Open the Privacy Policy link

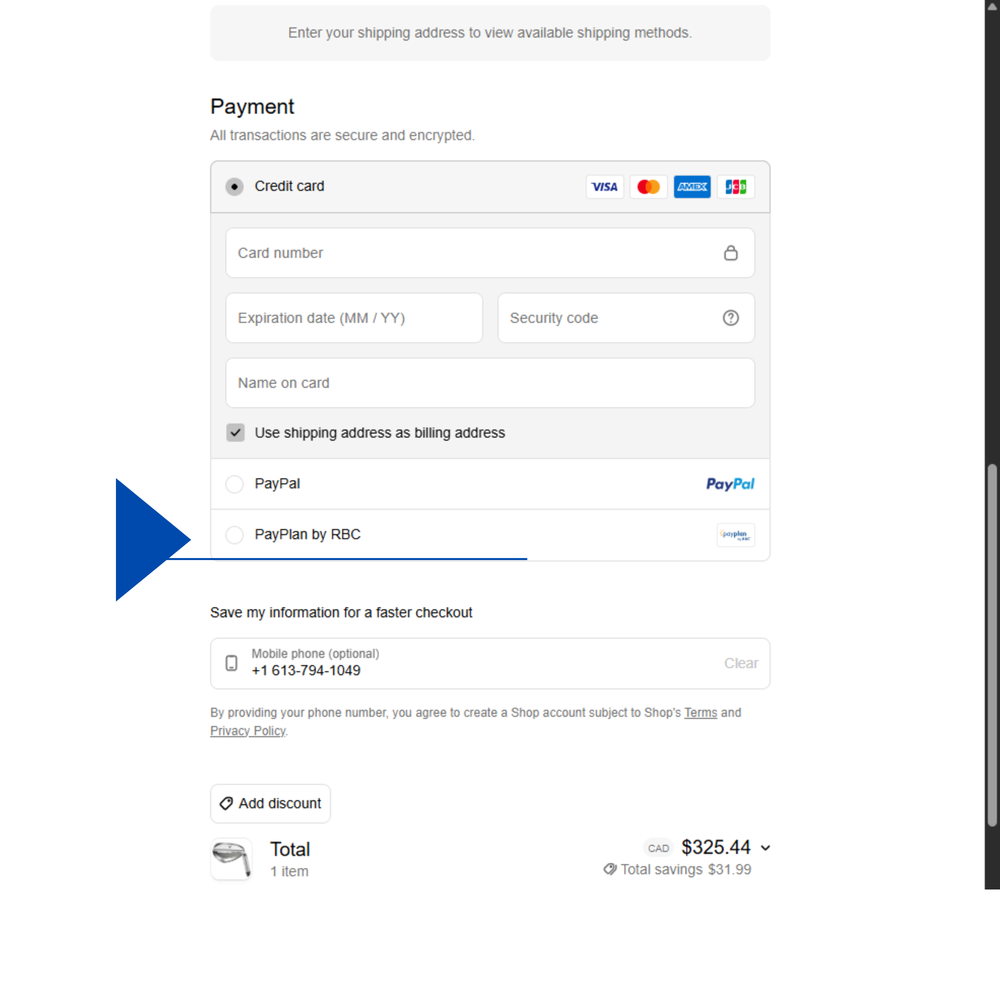(247, 731)
